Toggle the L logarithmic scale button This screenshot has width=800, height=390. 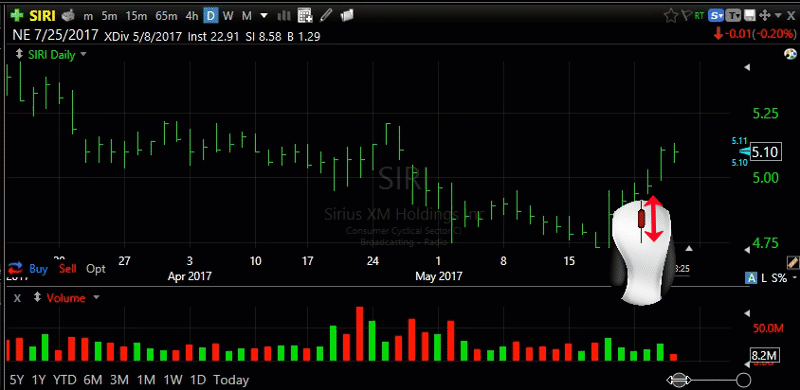pos(764,278)
